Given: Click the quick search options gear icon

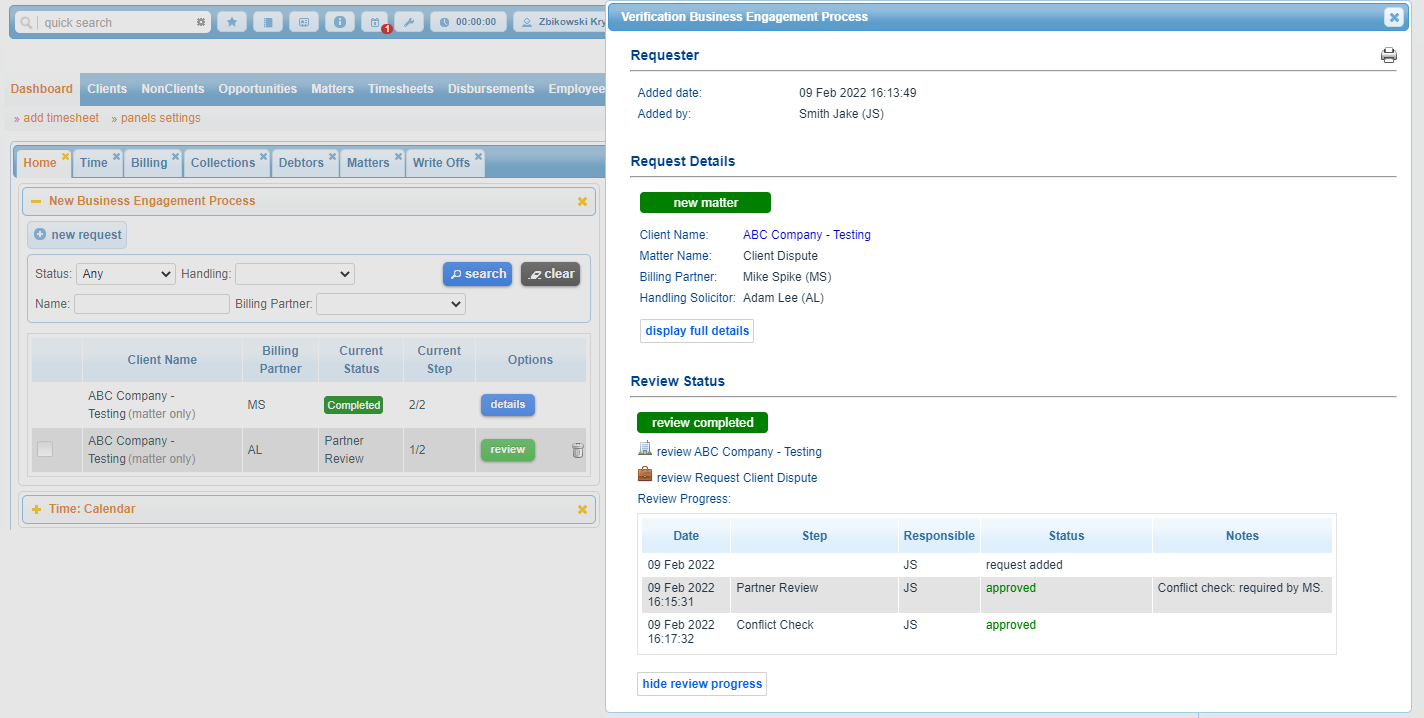Looking at the screenshot, I should coord(201,22).
